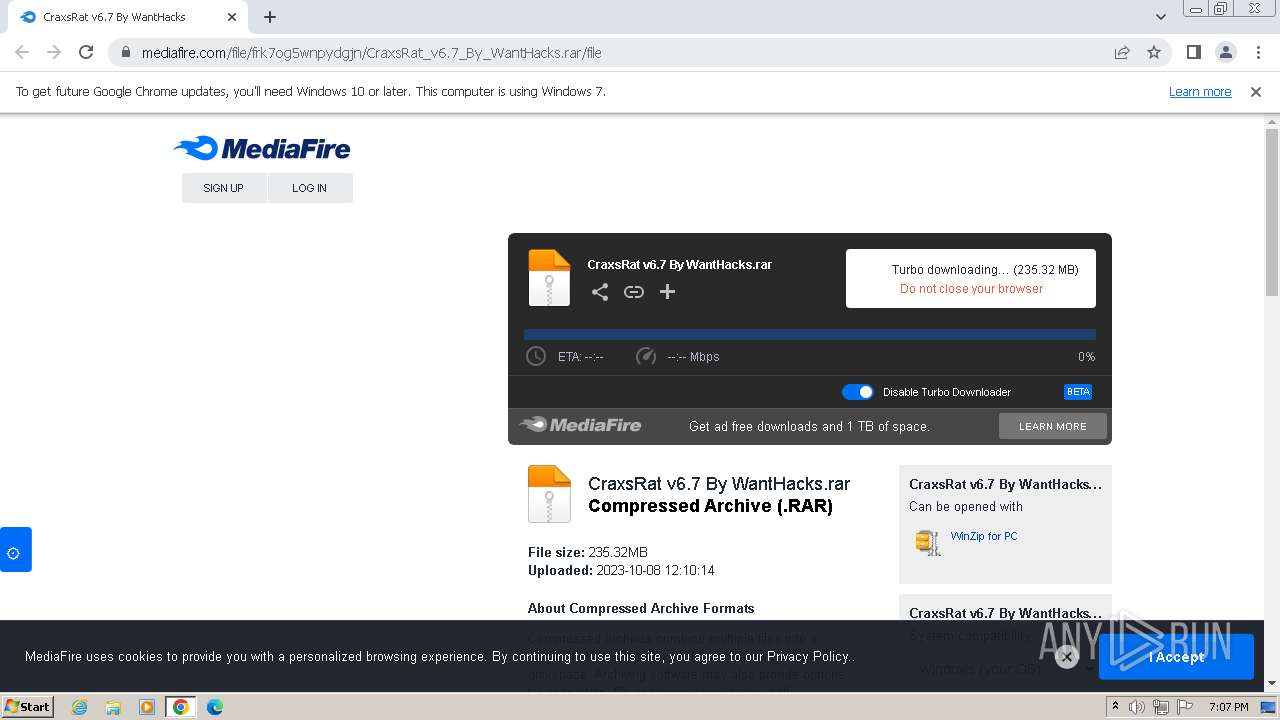Screen dimensions: 1280x720
Task: Show hidden system tray icons
Action: [1115, 707]
